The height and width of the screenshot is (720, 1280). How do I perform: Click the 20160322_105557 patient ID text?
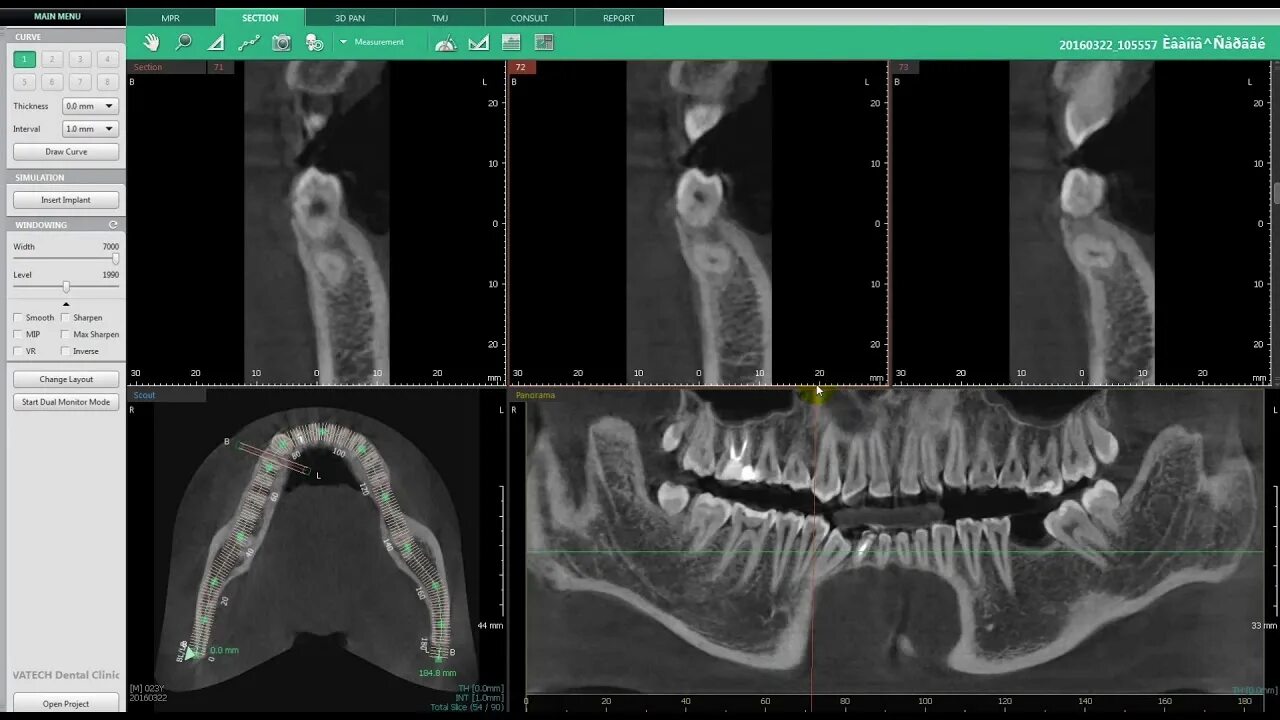tap(1108, 45)
